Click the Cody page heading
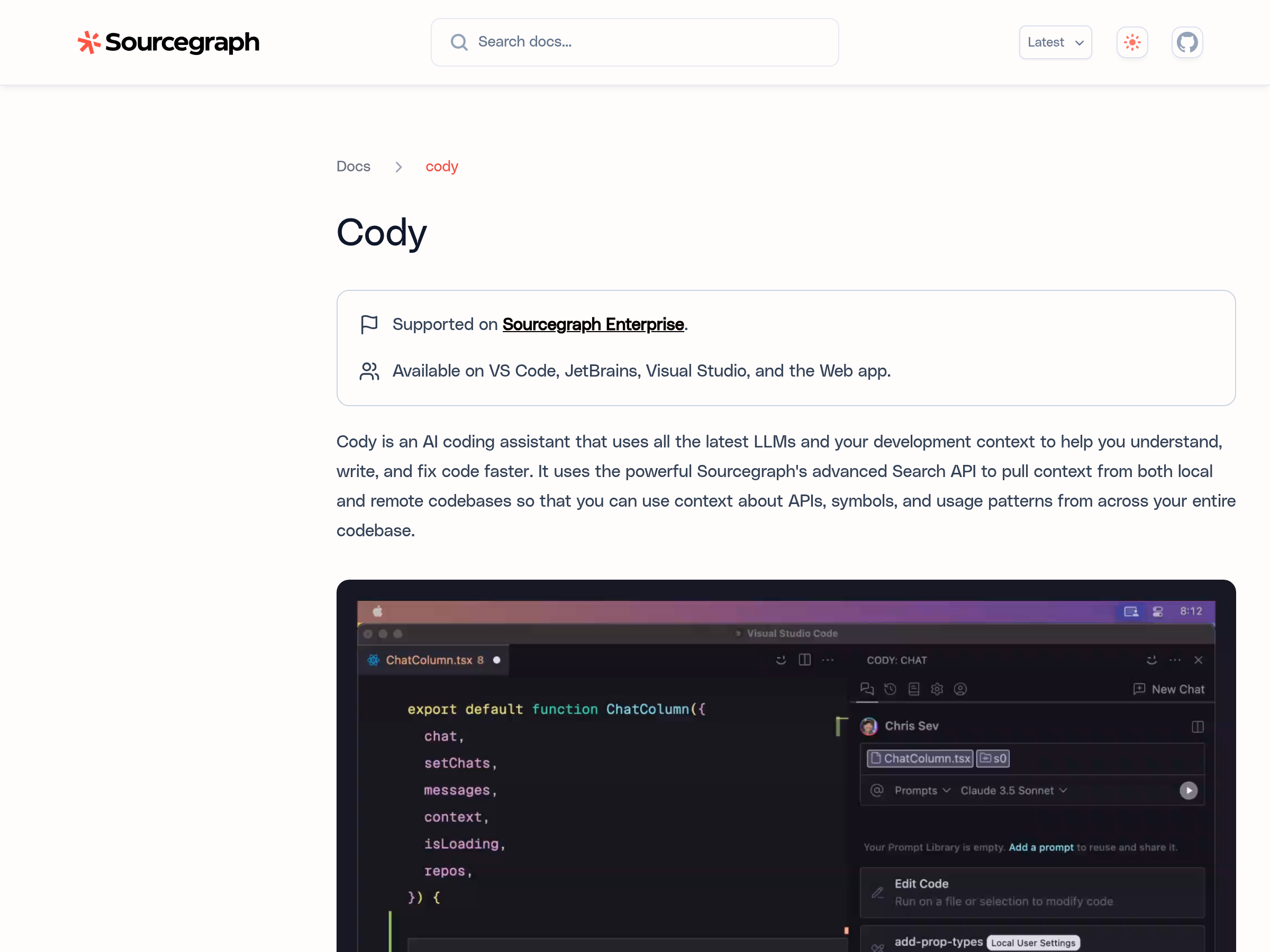1270x952 pixels. (381, 233)
